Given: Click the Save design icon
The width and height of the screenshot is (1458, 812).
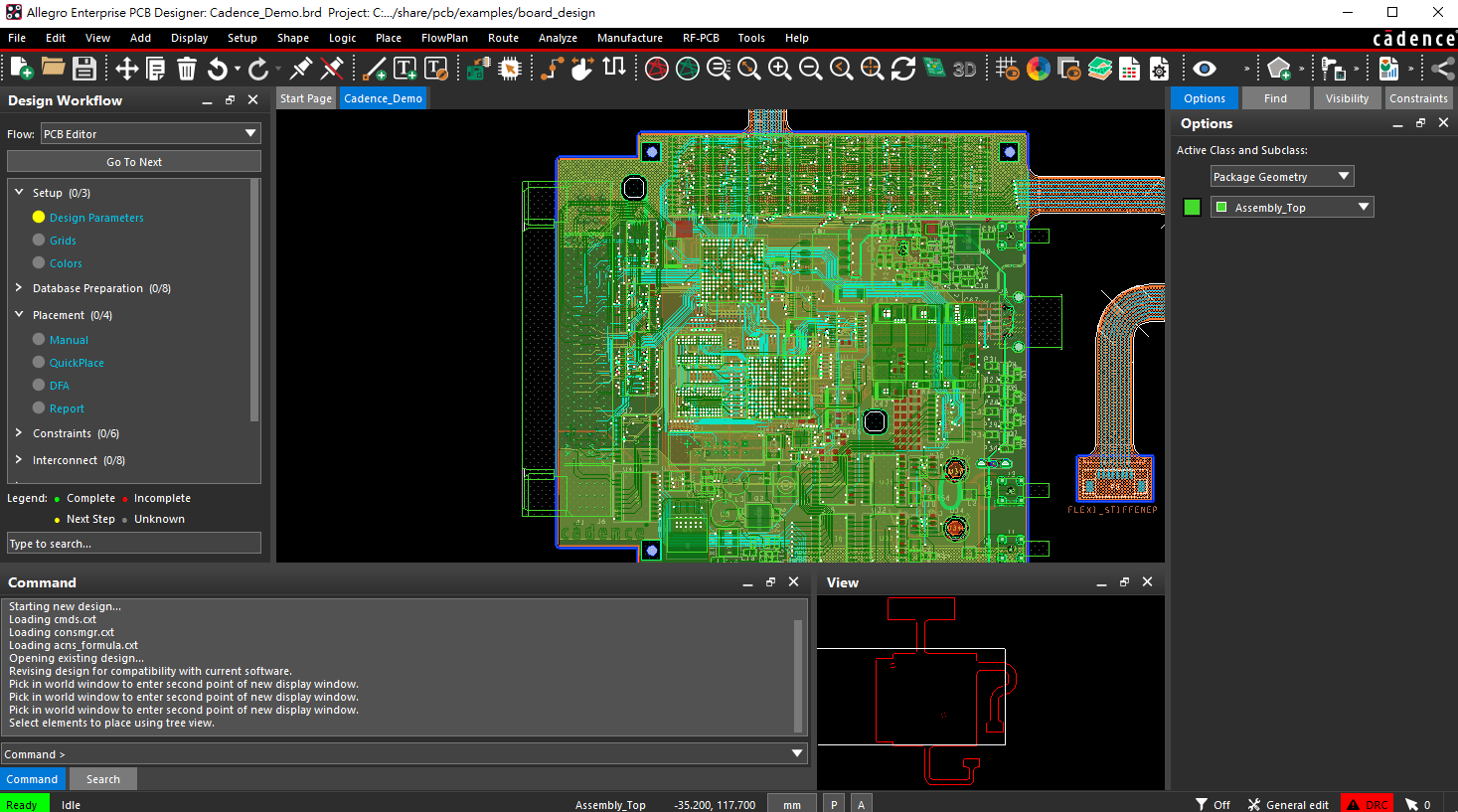Looking at the screenshot, I should tap(84, 68).
